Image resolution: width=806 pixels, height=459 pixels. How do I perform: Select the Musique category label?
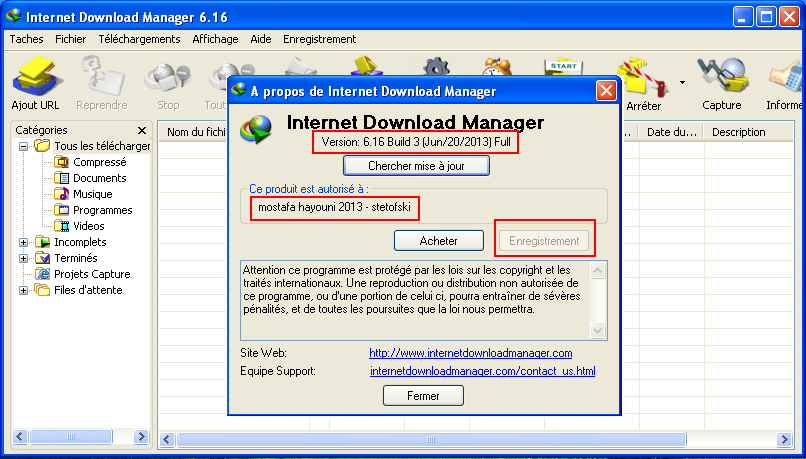pyautogui.click(x=93, y=194)
